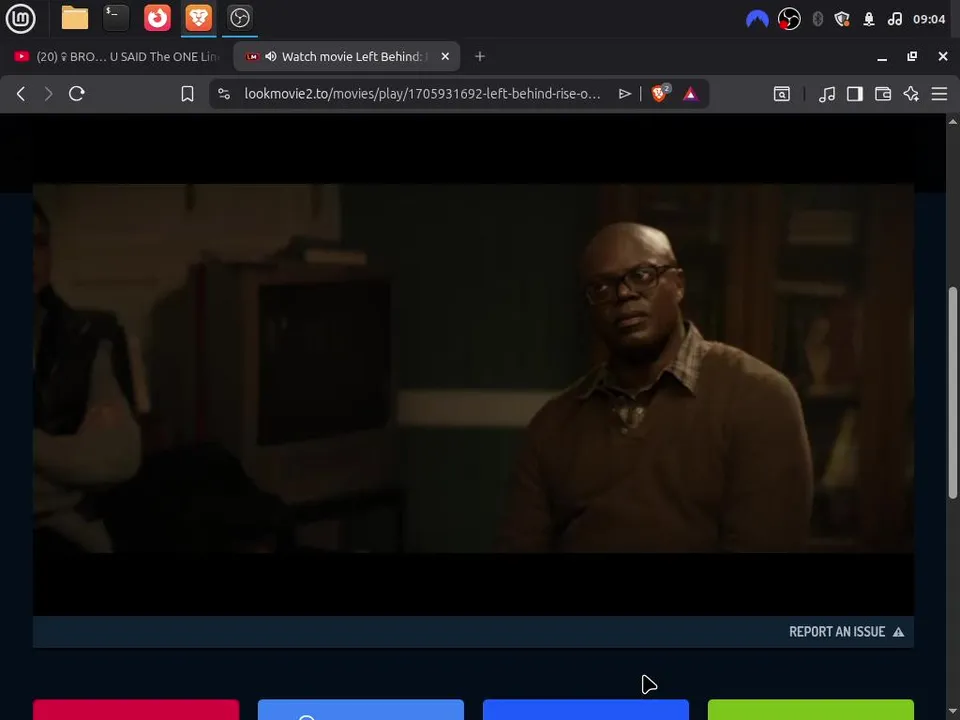Viewport: 960px width, 720px height.
Task: Go back to previous page
Action: coord(21,94)
